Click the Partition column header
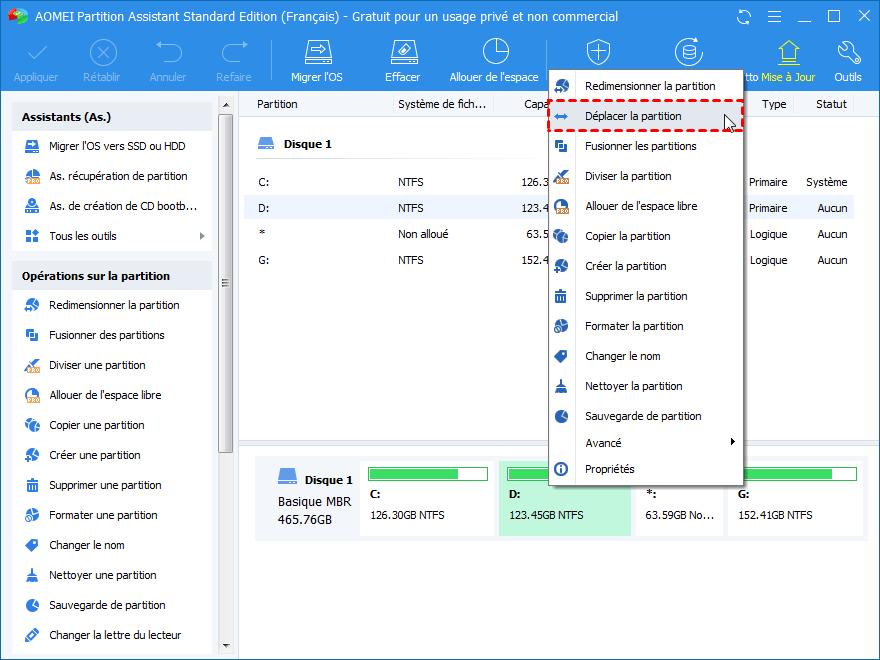Image resolution: width=880 pixels, height=660 pixels. pyautogui.click(x=277, y=104)
